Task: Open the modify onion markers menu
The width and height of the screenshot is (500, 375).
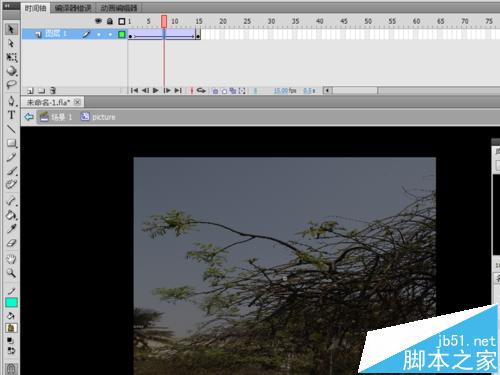Action: point(242,91)
